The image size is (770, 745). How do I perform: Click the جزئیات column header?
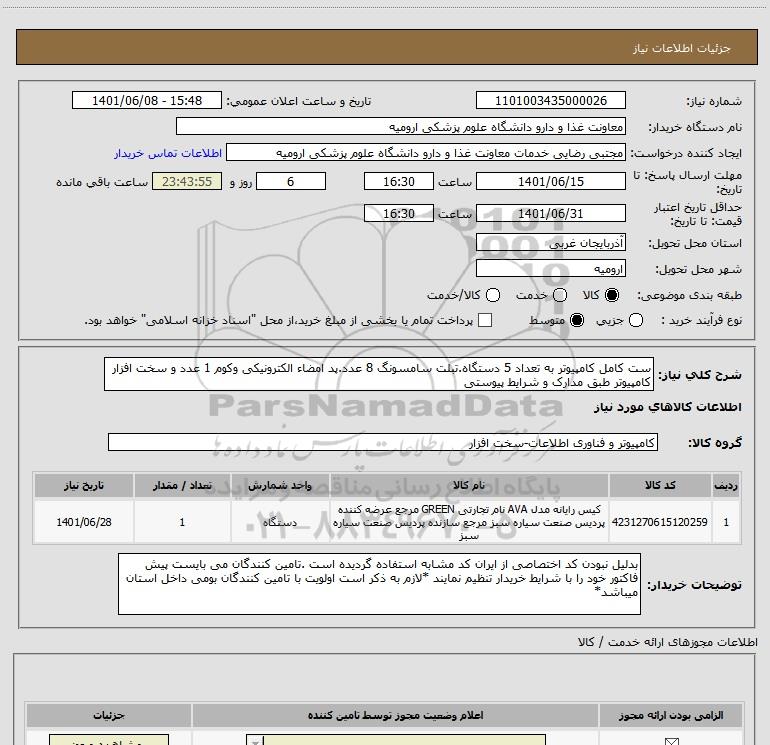[109, 715]
